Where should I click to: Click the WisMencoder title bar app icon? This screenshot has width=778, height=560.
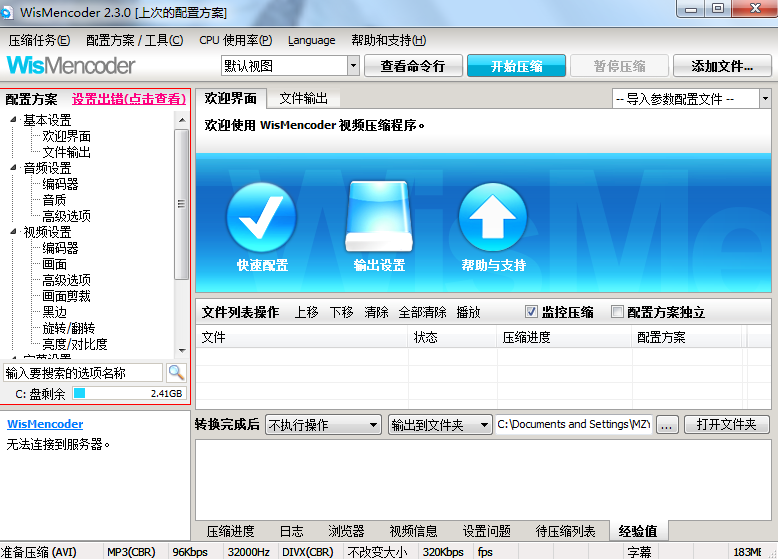tap(6, 12)
